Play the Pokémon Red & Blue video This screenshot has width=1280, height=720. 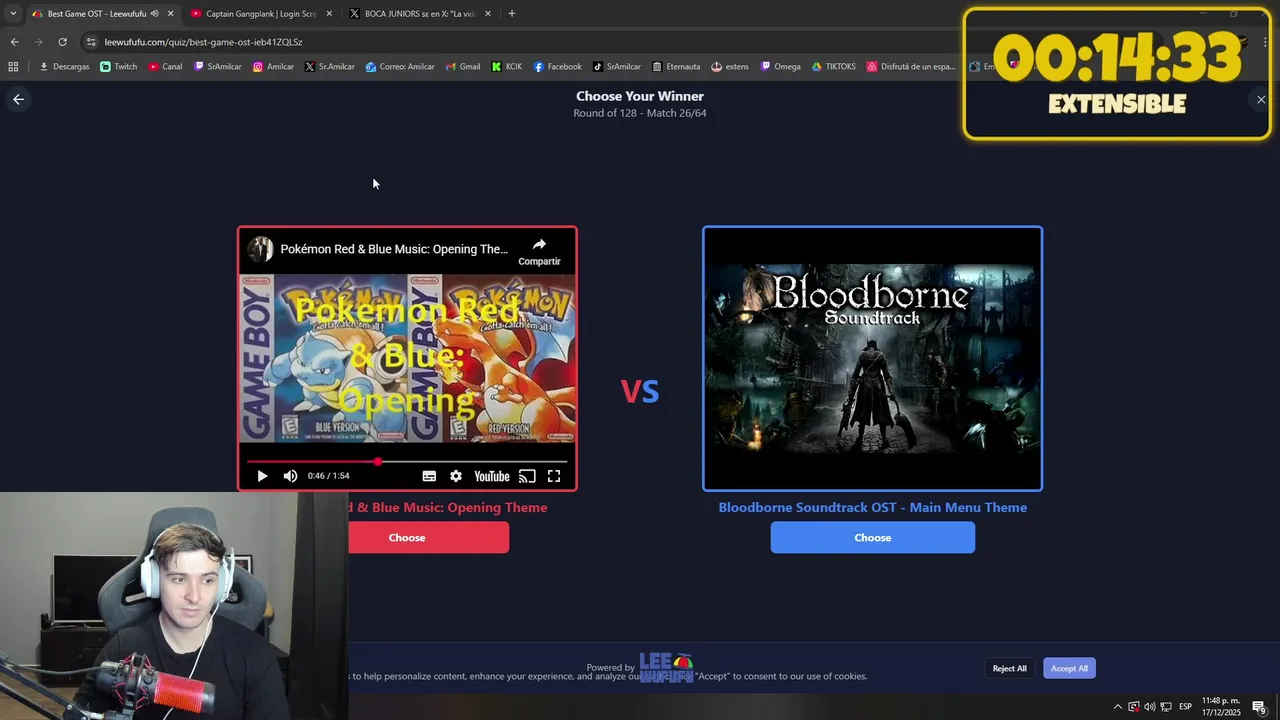262,476
